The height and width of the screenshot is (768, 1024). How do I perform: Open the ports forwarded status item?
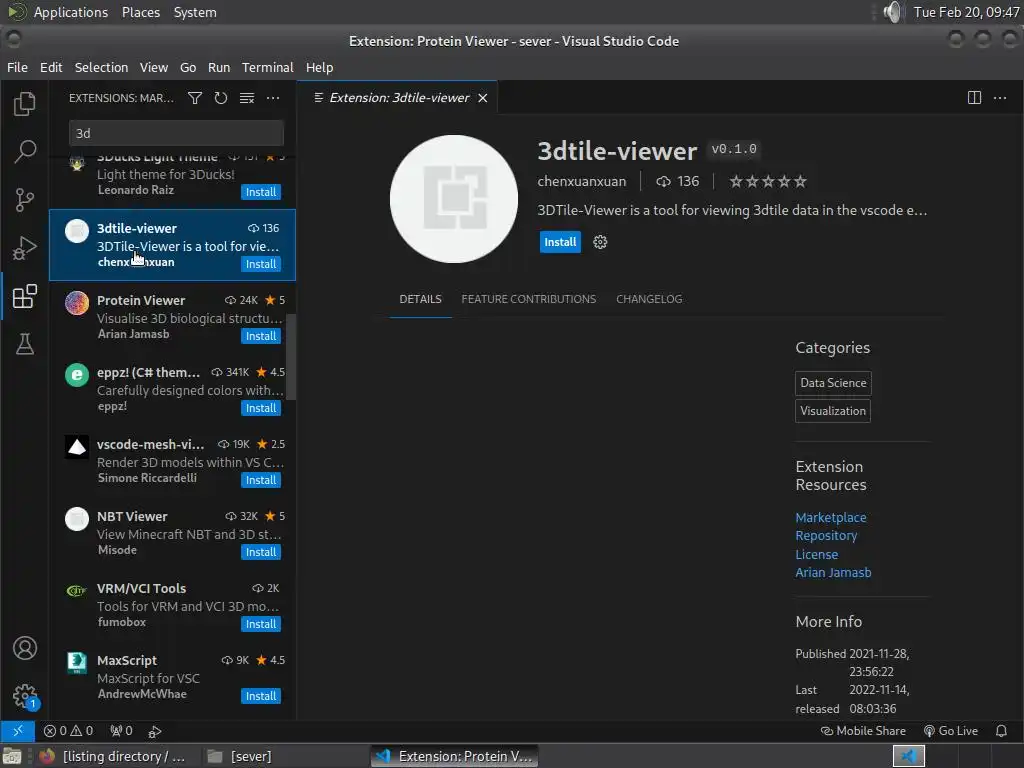(121, 731)
